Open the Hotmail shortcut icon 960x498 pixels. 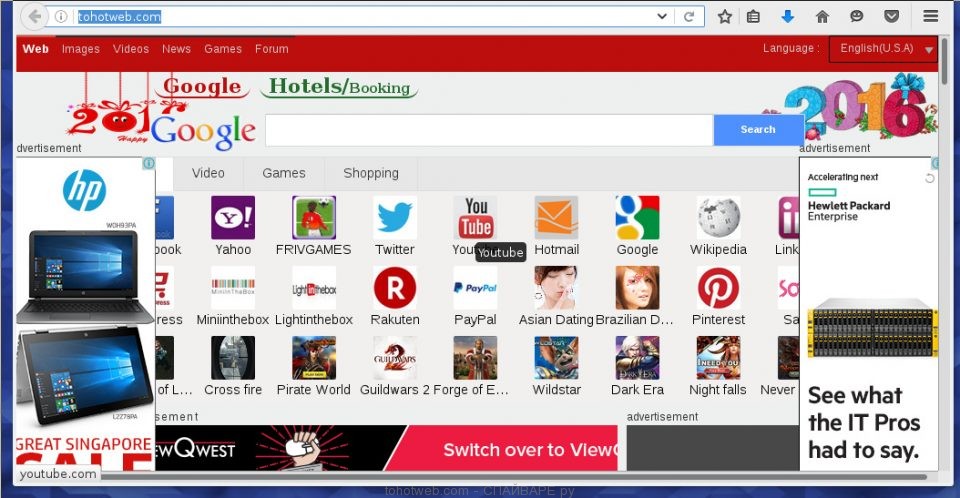tap(557, 217)
